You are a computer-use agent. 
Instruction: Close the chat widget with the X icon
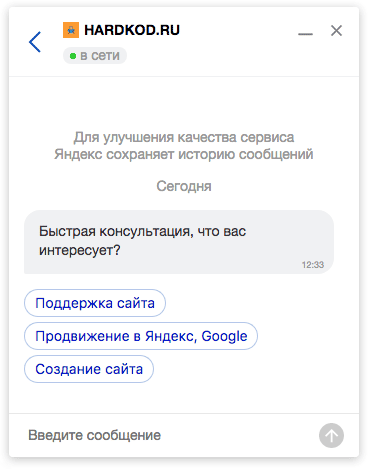click(x=336, y=31)
